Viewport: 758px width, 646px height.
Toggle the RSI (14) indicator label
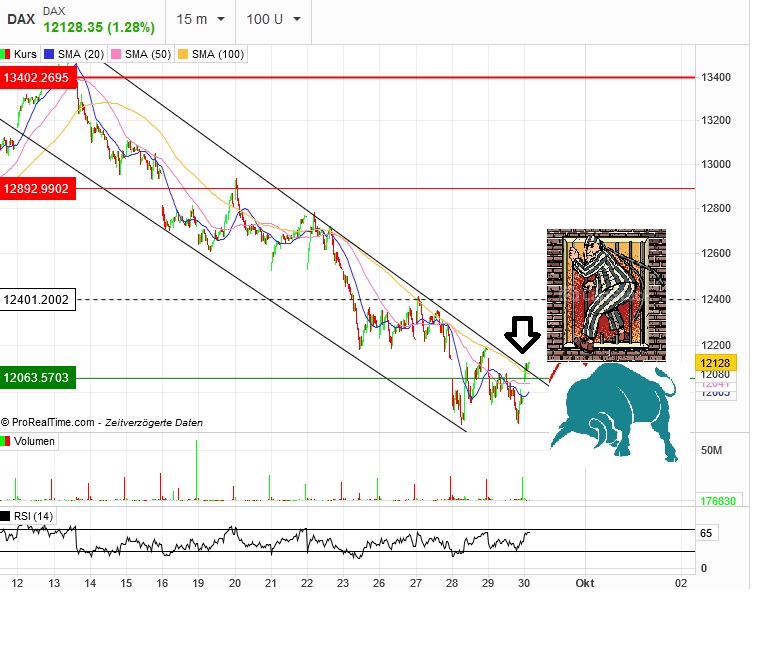click(28, 516)
